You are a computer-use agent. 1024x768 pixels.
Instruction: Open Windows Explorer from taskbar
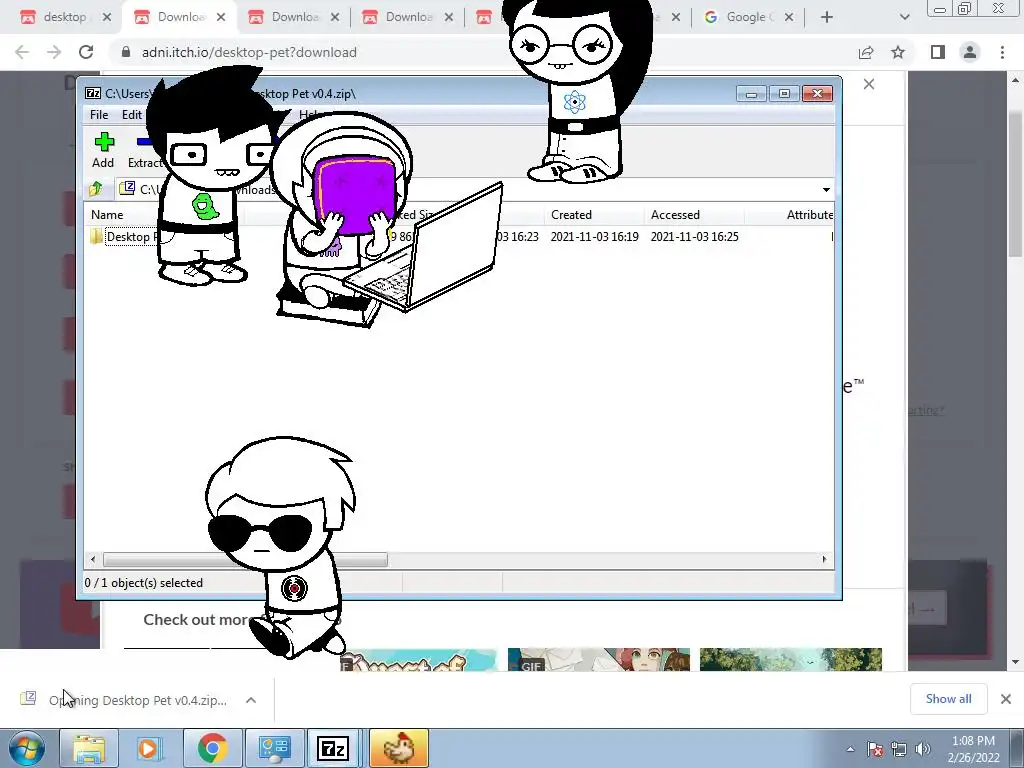click(89, 748)
